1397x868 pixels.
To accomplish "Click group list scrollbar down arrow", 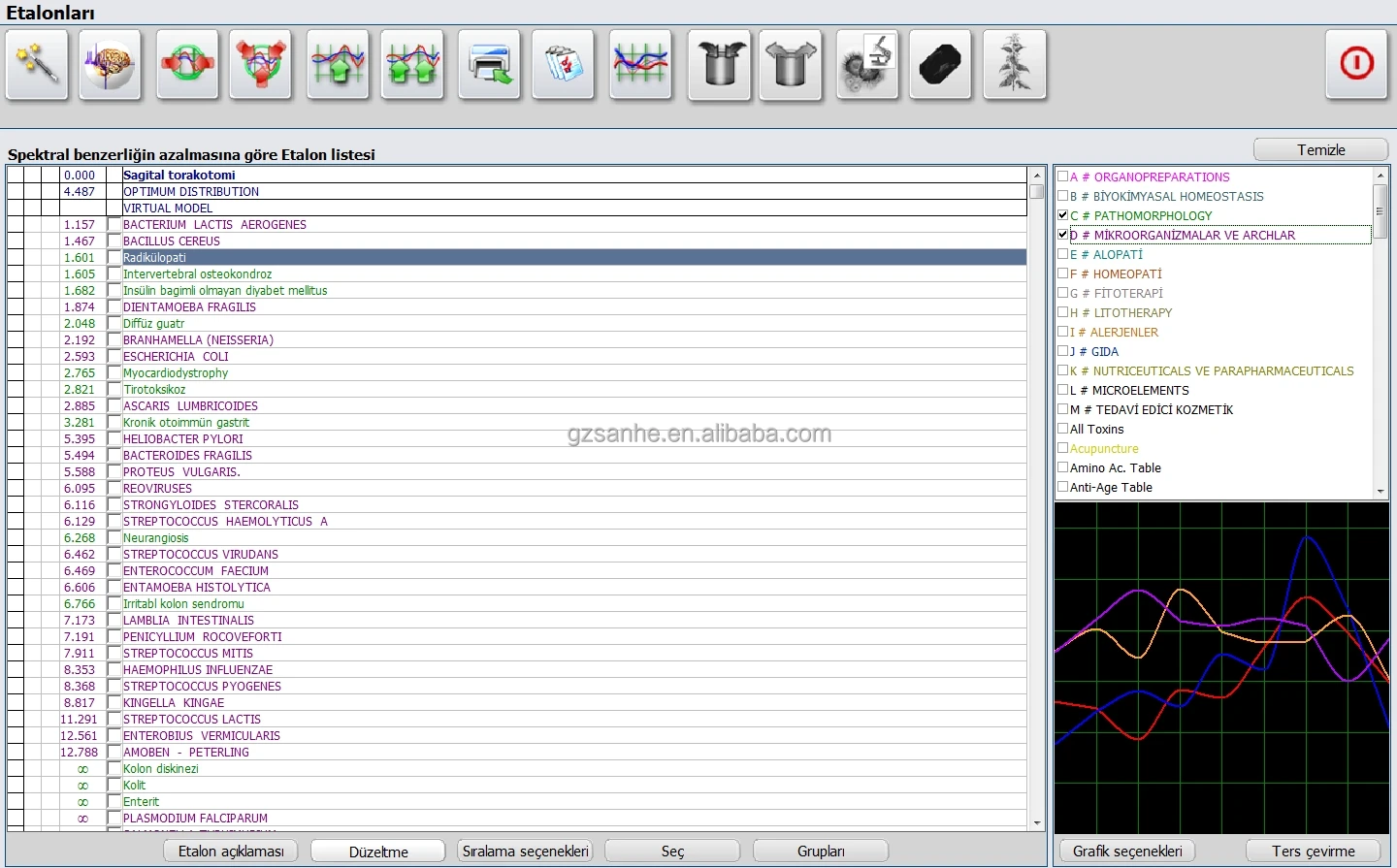I will click(x=1381, y=492).
